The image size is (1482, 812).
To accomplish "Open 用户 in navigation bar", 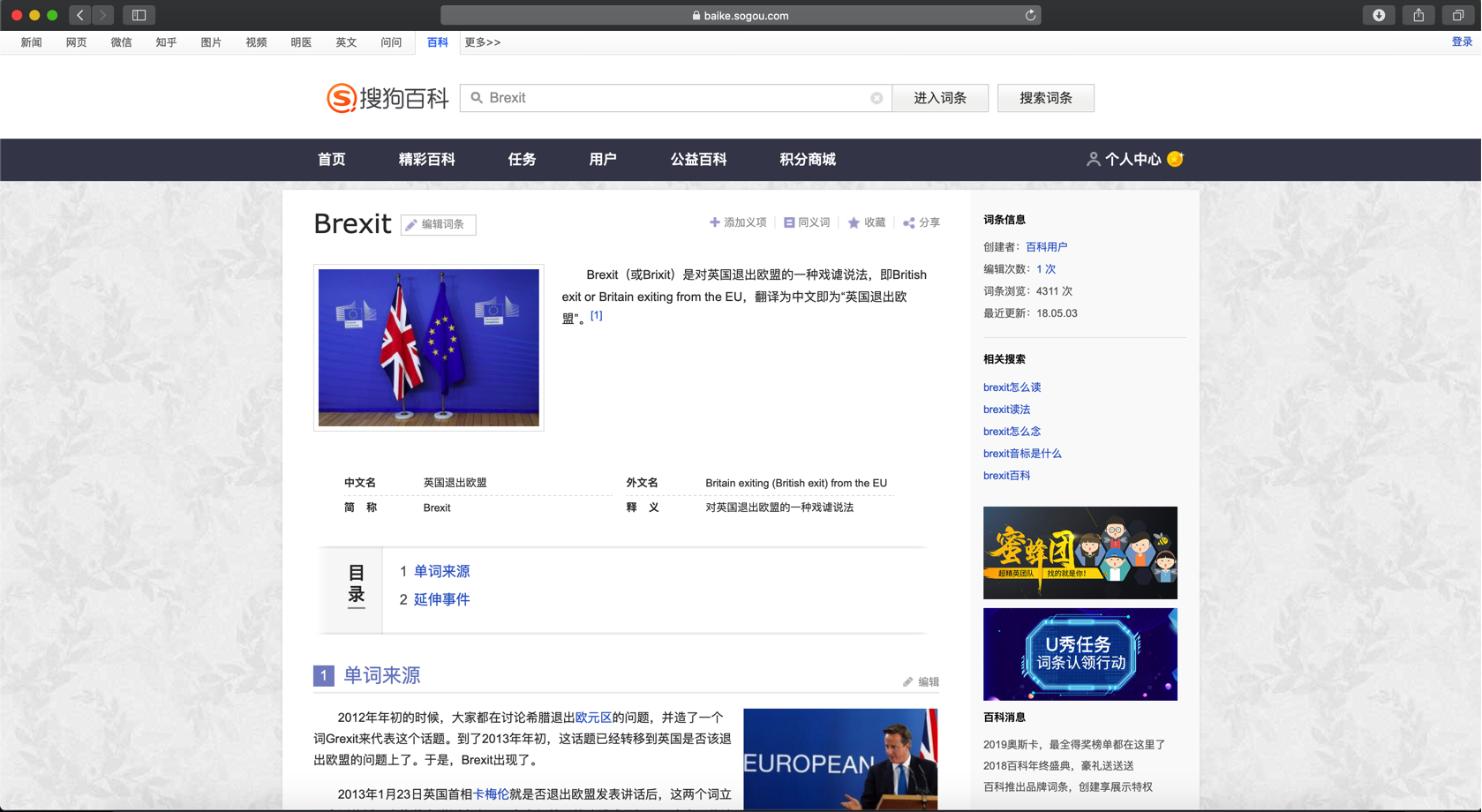I will tap(603, 160).
